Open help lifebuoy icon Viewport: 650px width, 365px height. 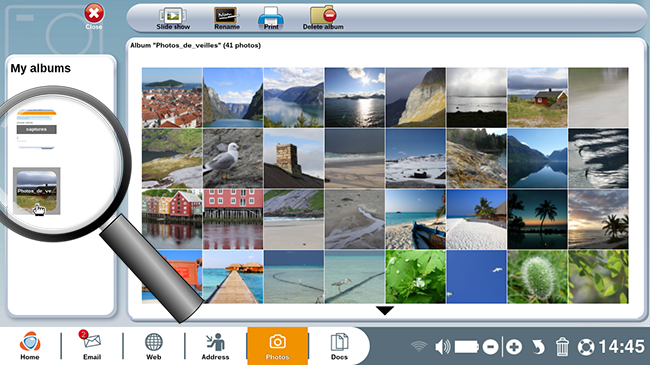click(586, 347)
